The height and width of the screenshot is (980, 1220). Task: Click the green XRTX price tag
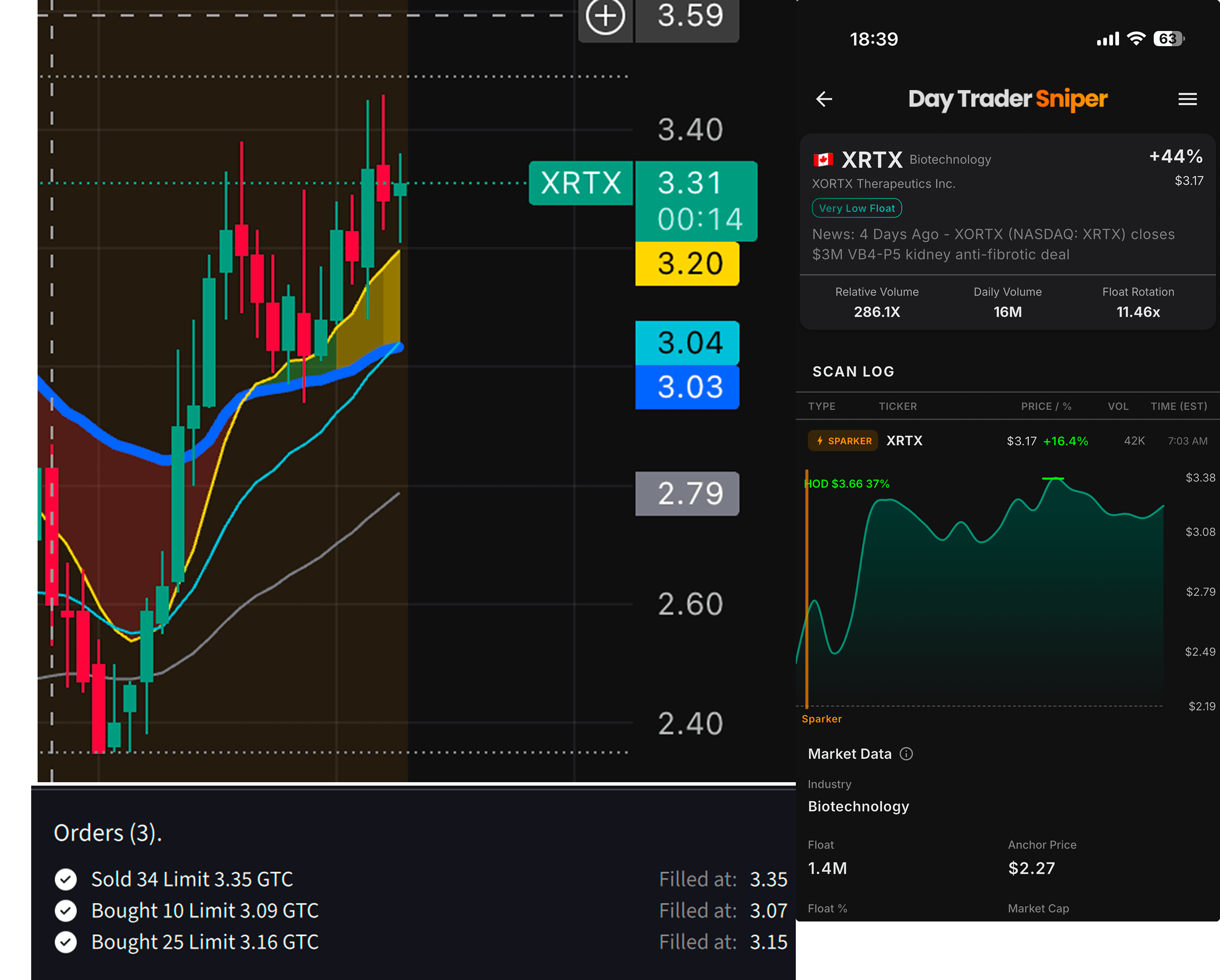click(x=581, y=183)
